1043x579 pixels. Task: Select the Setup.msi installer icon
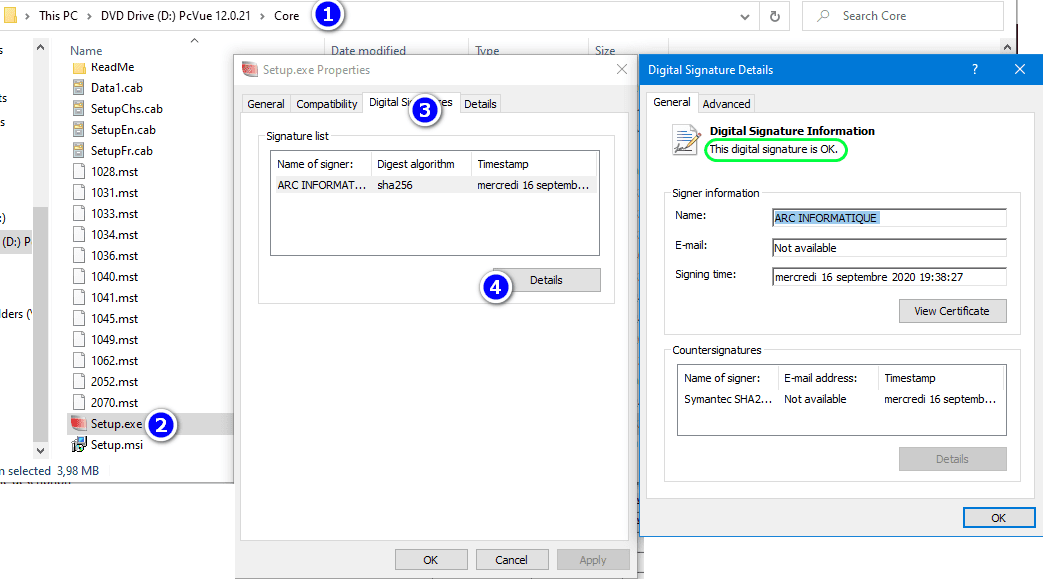coord(78,445)
